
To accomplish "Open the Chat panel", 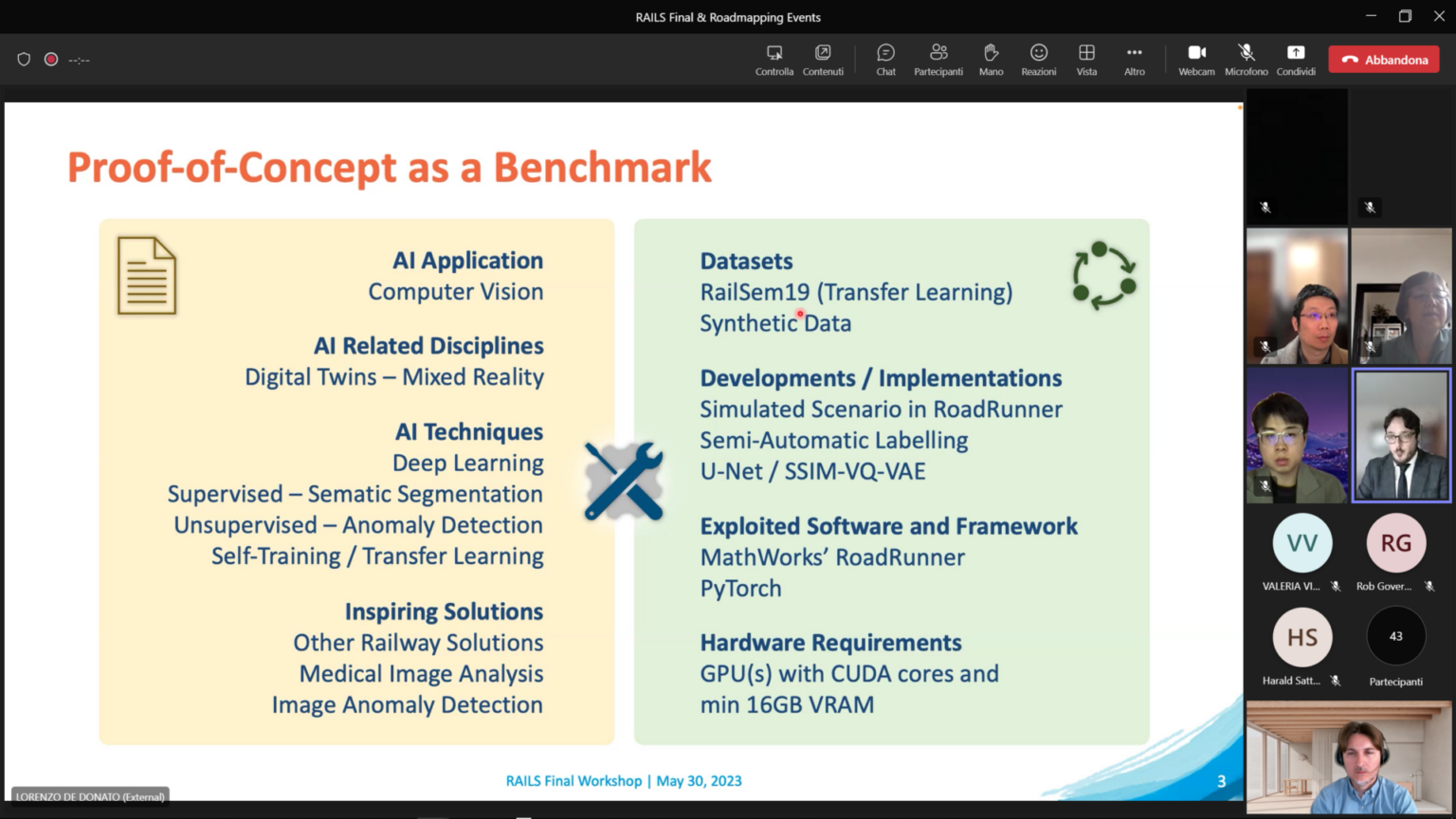I will [885, 59].
